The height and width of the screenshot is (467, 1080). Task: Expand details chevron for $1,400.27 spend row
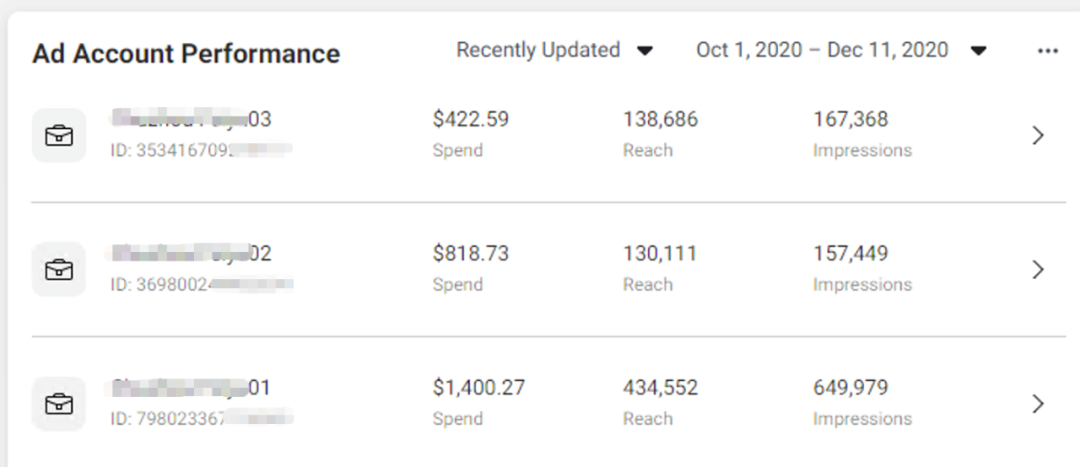coord(1038,403)
